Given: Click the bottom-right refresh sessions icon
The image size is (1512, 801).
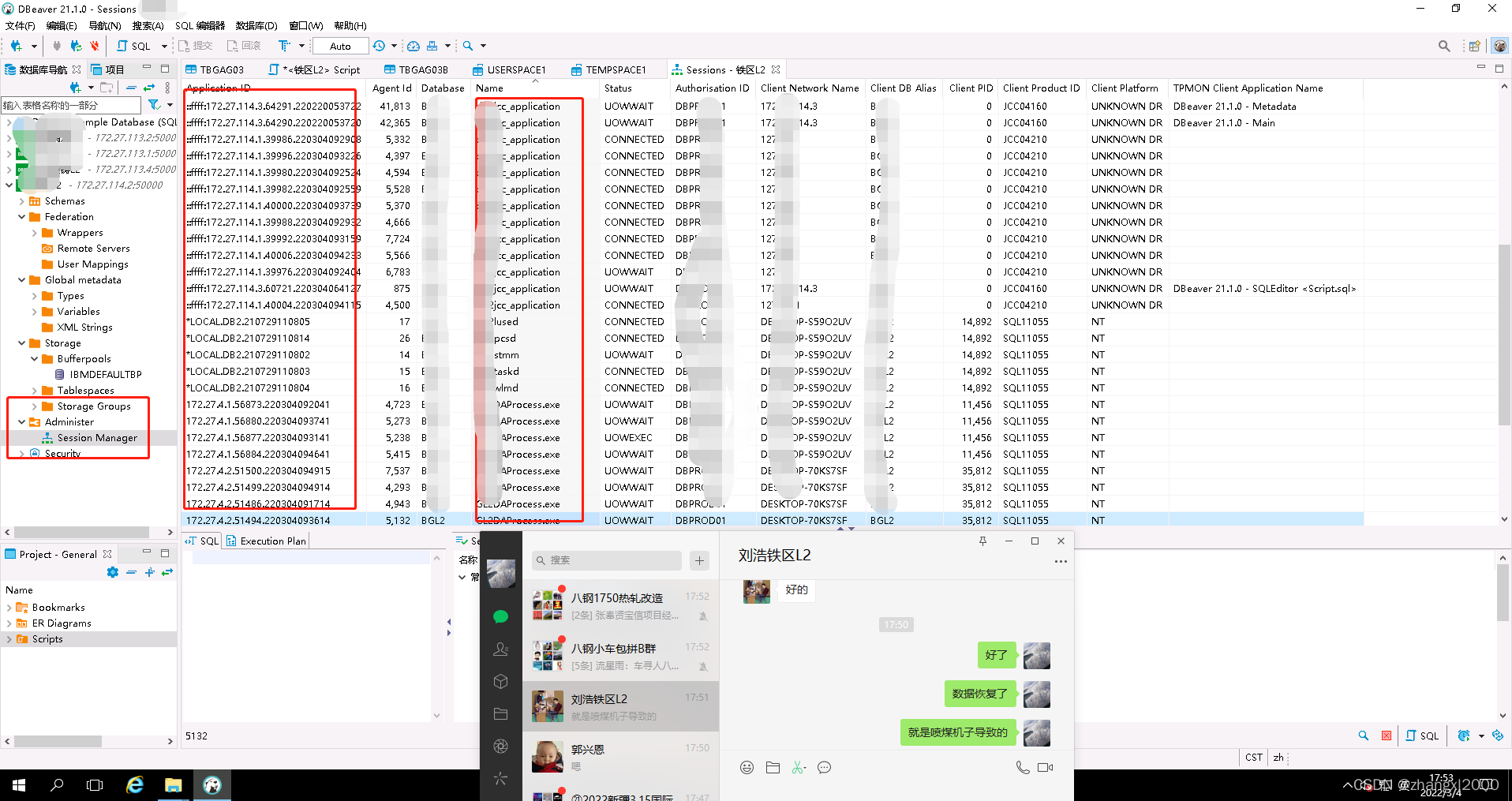Looking at the screenshot, I should click(x=1498, y=735).
